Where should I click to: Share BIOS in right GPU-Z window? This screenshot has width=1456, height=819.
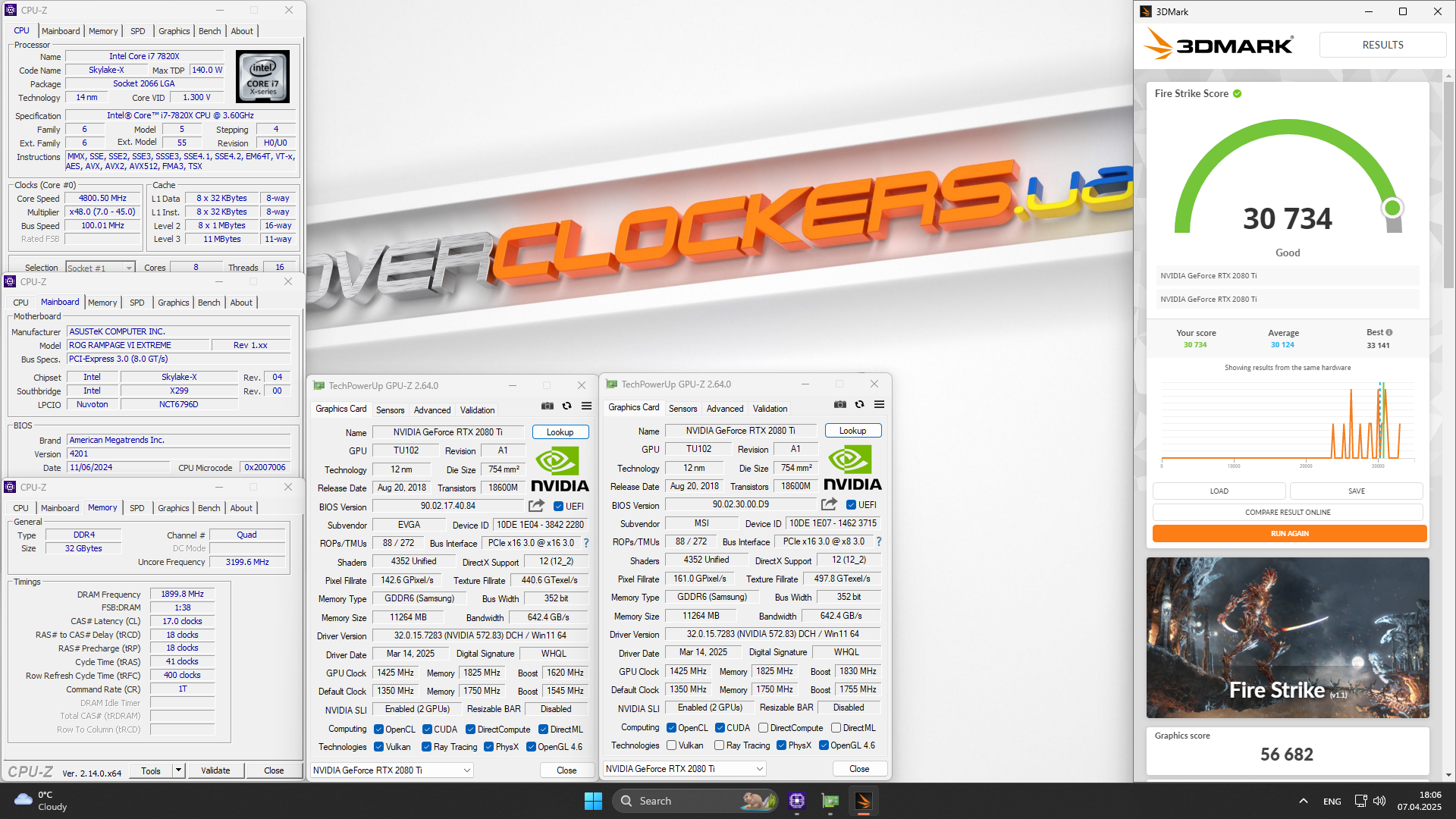tap(829, 504)
